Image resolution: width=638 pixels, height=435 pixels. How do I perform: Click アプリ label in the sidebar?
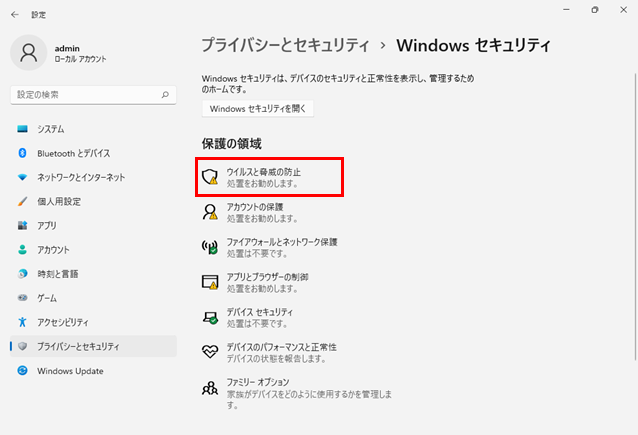pyautogui.click(x=47, y=225)
